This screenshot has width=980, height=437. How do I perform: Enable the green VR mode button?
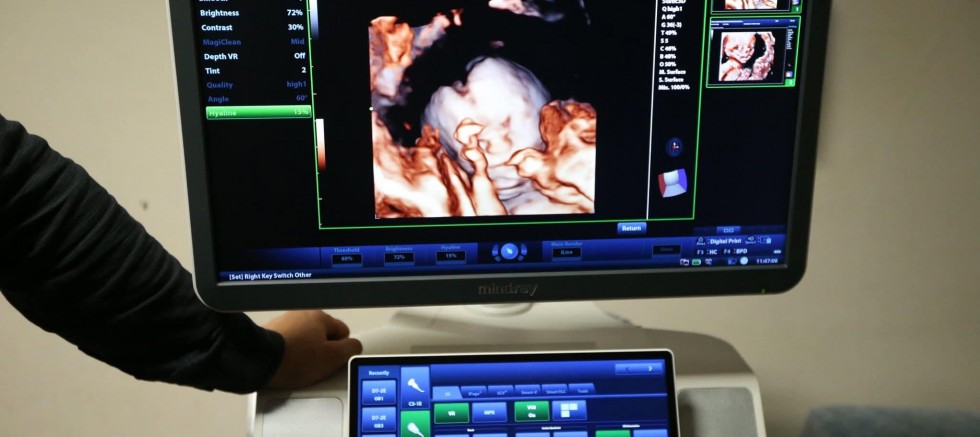[452, 411]
